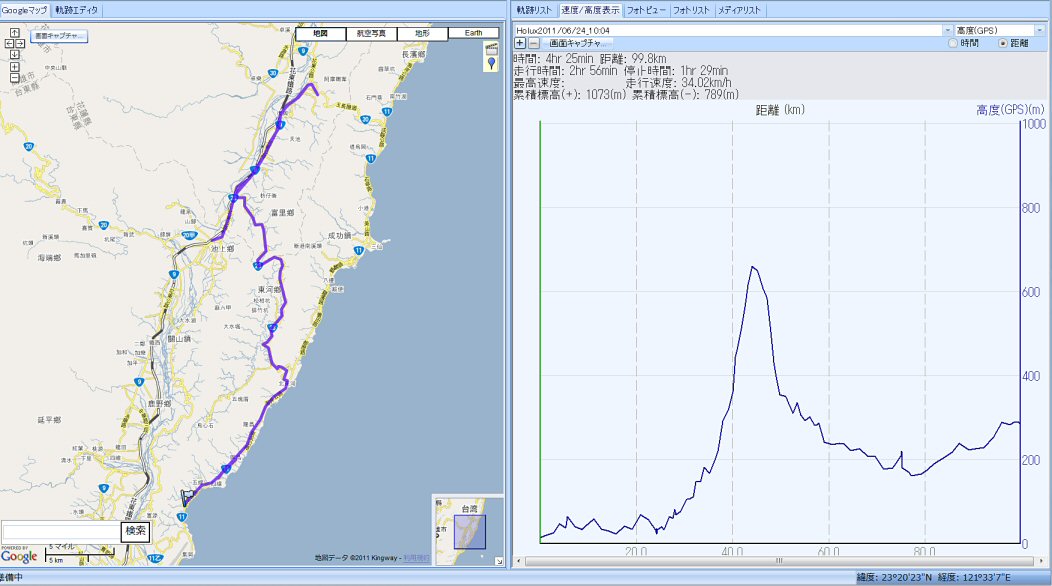Zoom in the map with plus button
The height and width of the screenshot is (586, 1052).
[15, 67]
